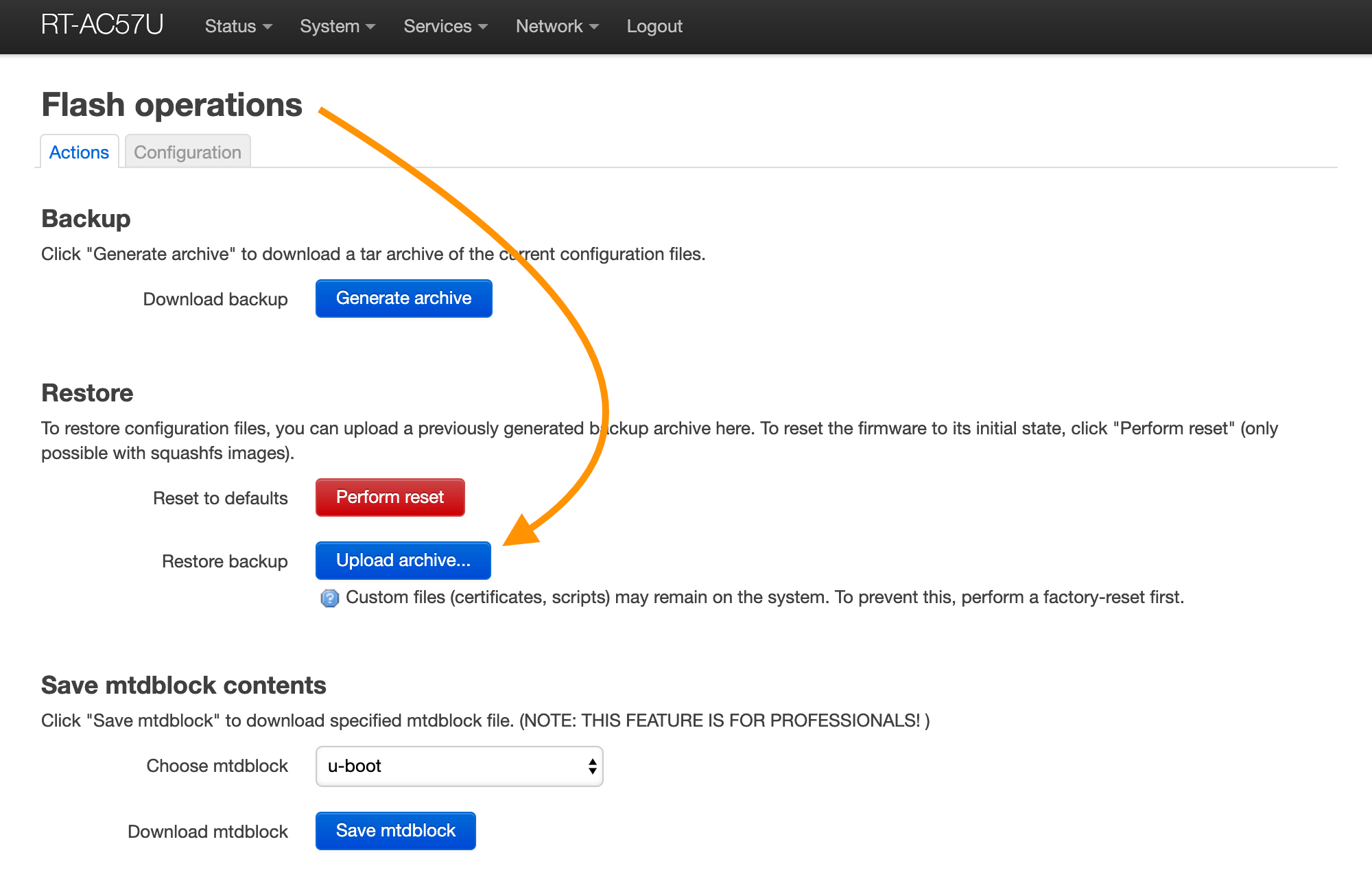
Task: Go to RT-AC57U home brand link
Action: (x=102, y=25)
